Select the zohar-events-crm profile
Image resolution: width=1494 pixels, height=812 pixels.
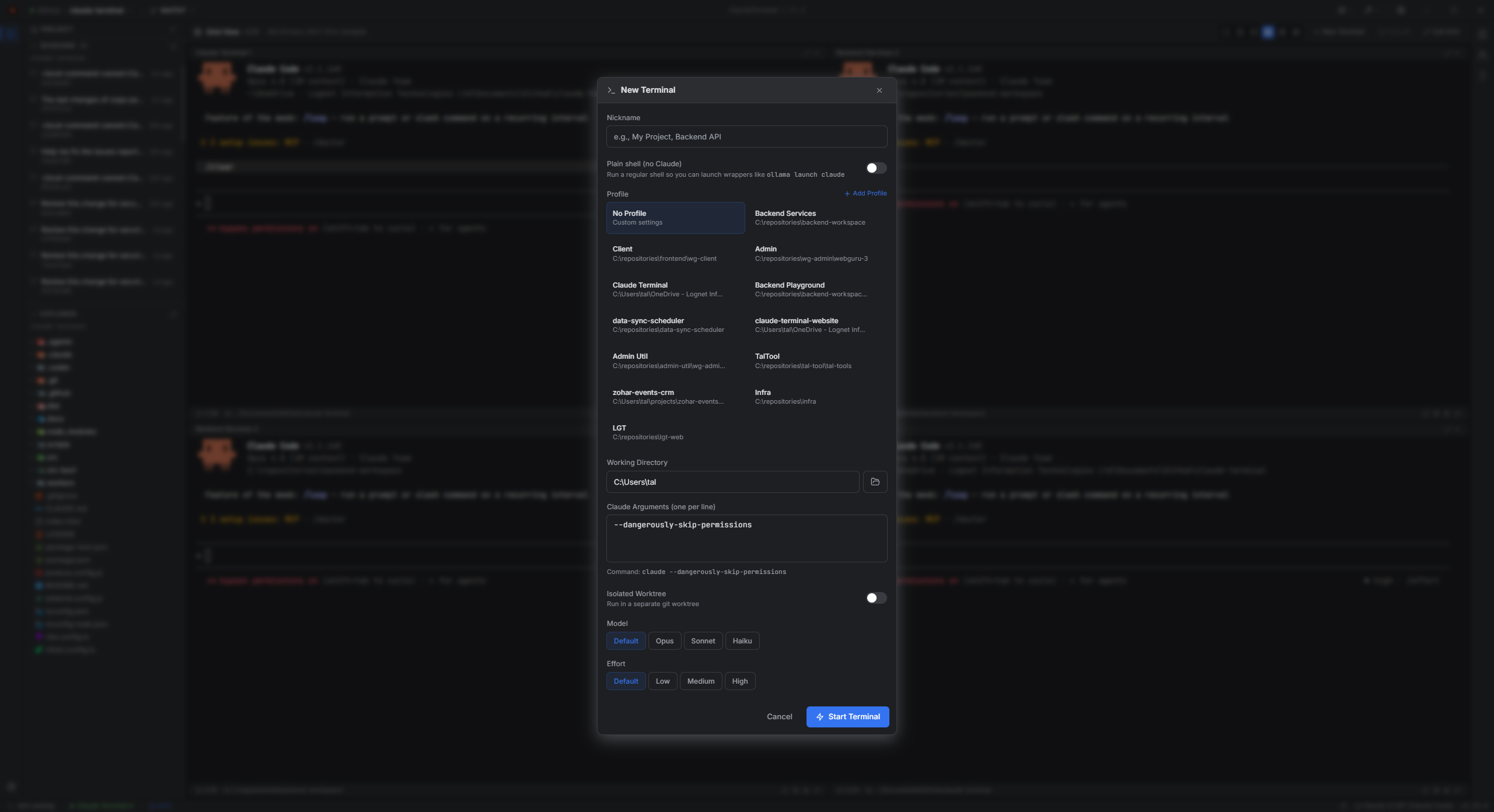point(675,397)
